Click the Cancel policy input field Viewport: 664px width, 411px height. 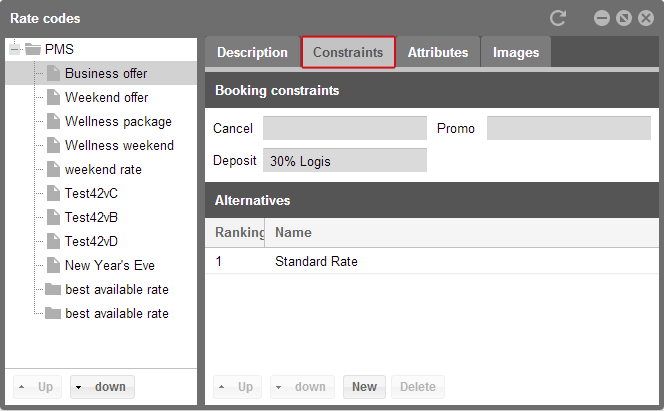point(344,128)
